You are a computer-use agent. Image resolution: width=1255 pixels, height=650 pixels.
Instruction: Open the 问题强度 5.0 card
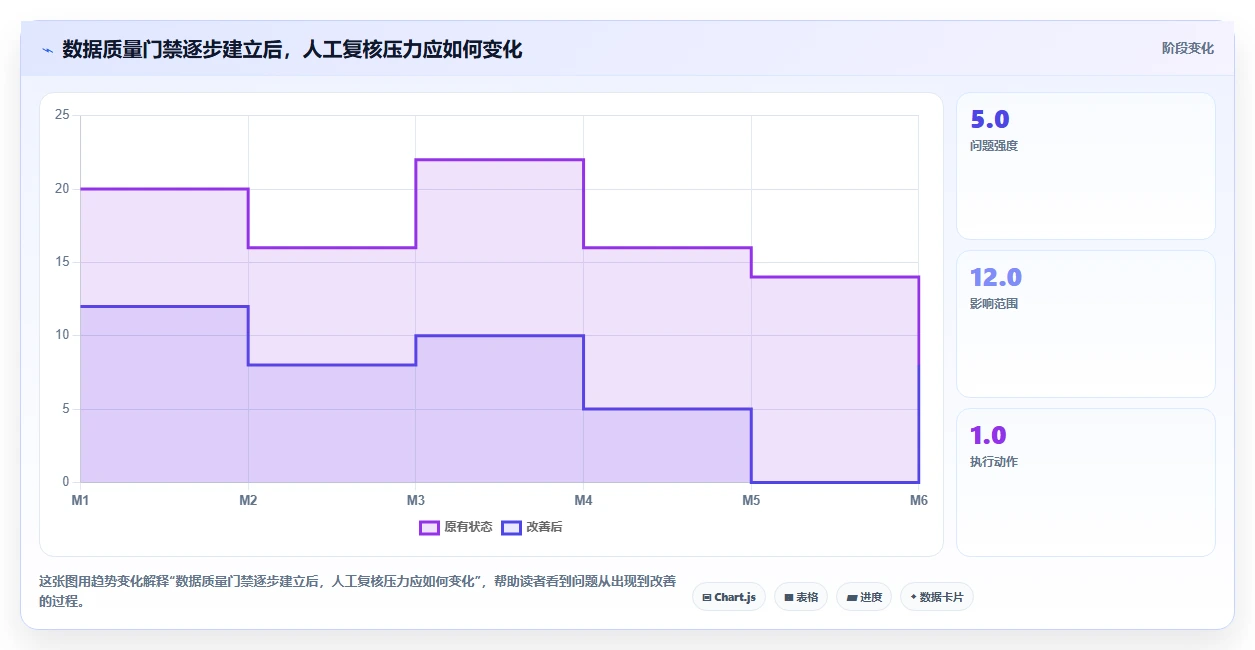[1086, 166]
